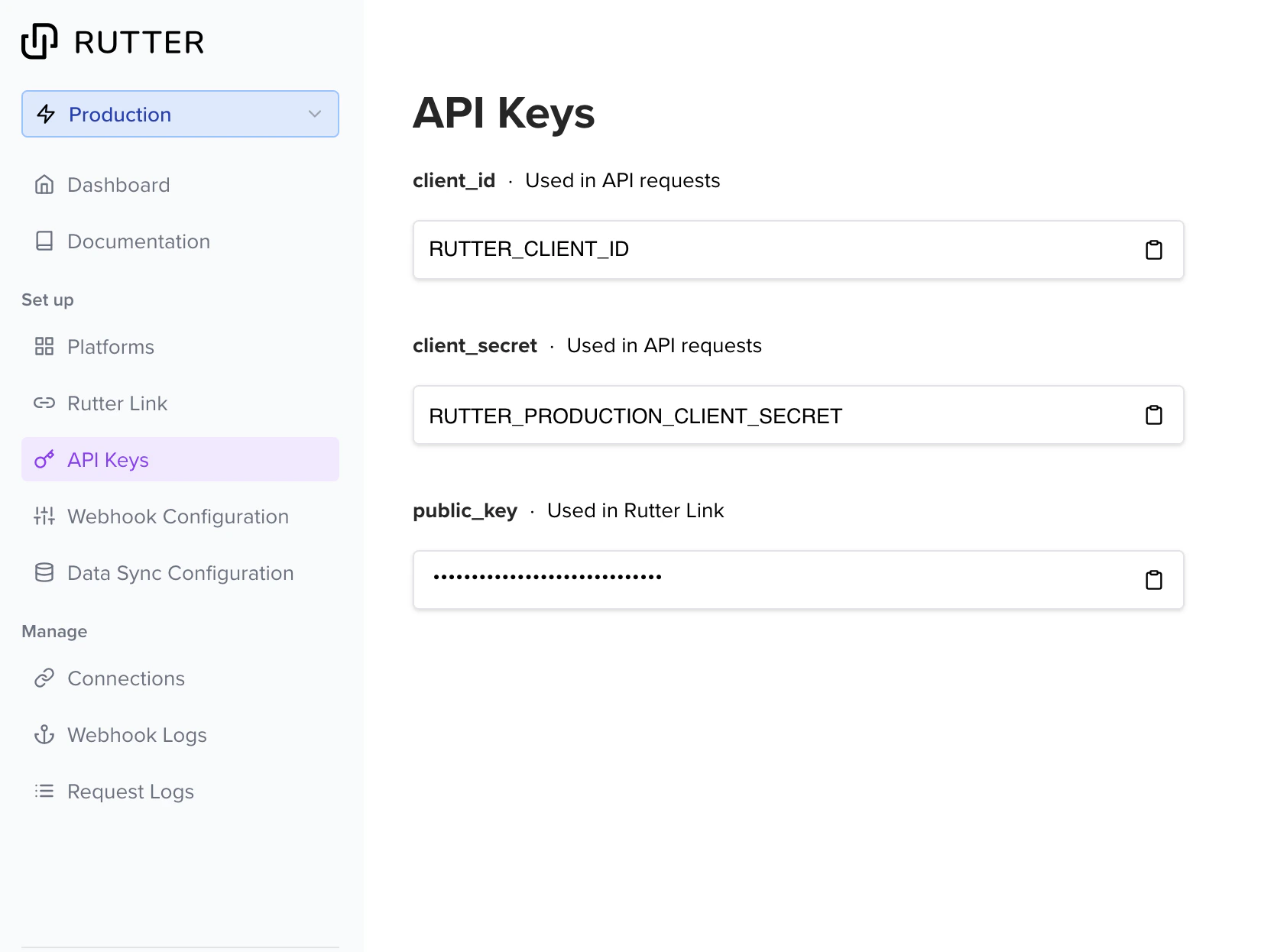Click the Request Logs list icon

coord(44,792)
